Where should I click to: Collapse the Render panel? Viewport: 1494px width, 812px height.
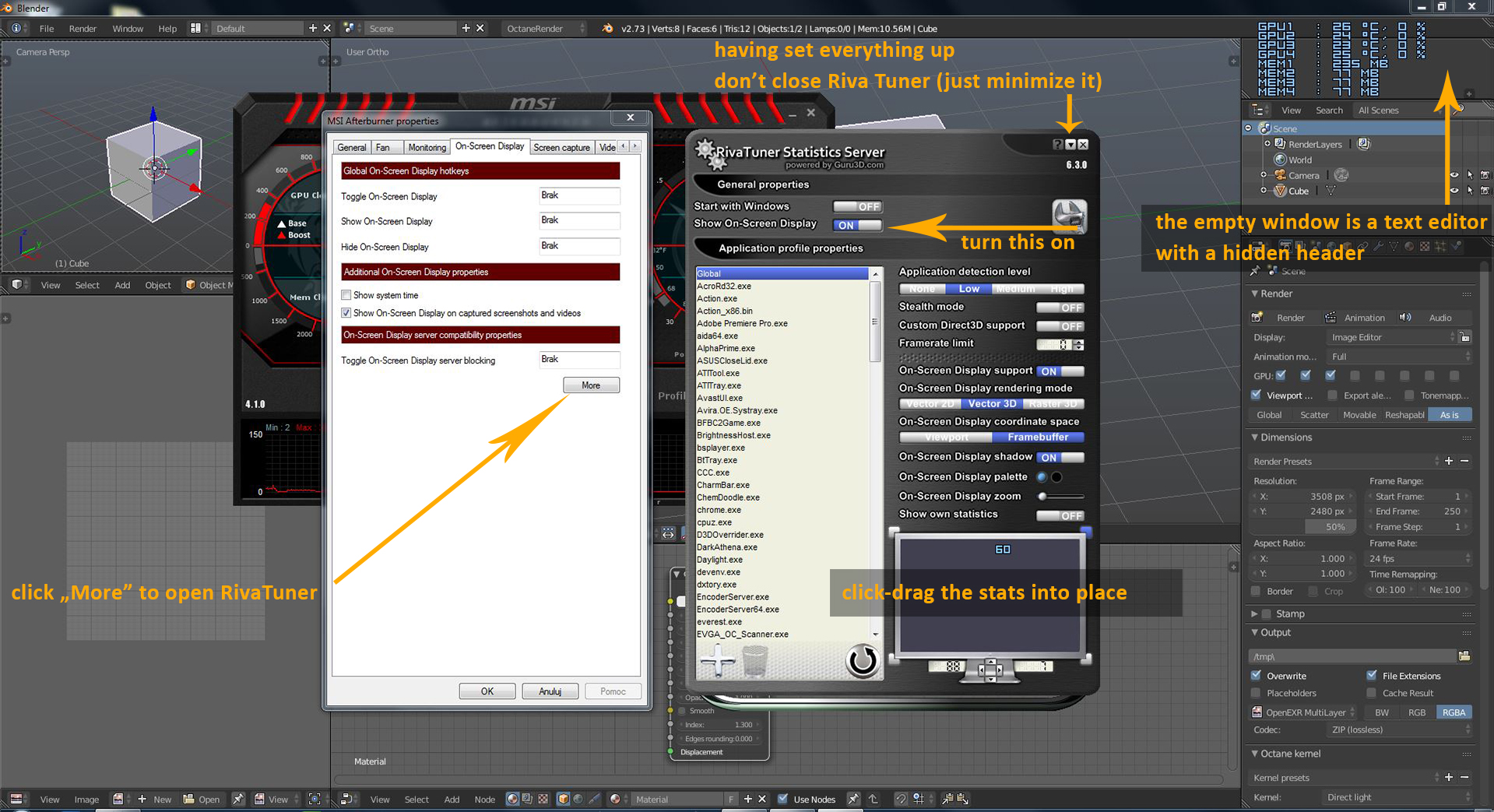pyautogui.click(x=1254, y=294)
